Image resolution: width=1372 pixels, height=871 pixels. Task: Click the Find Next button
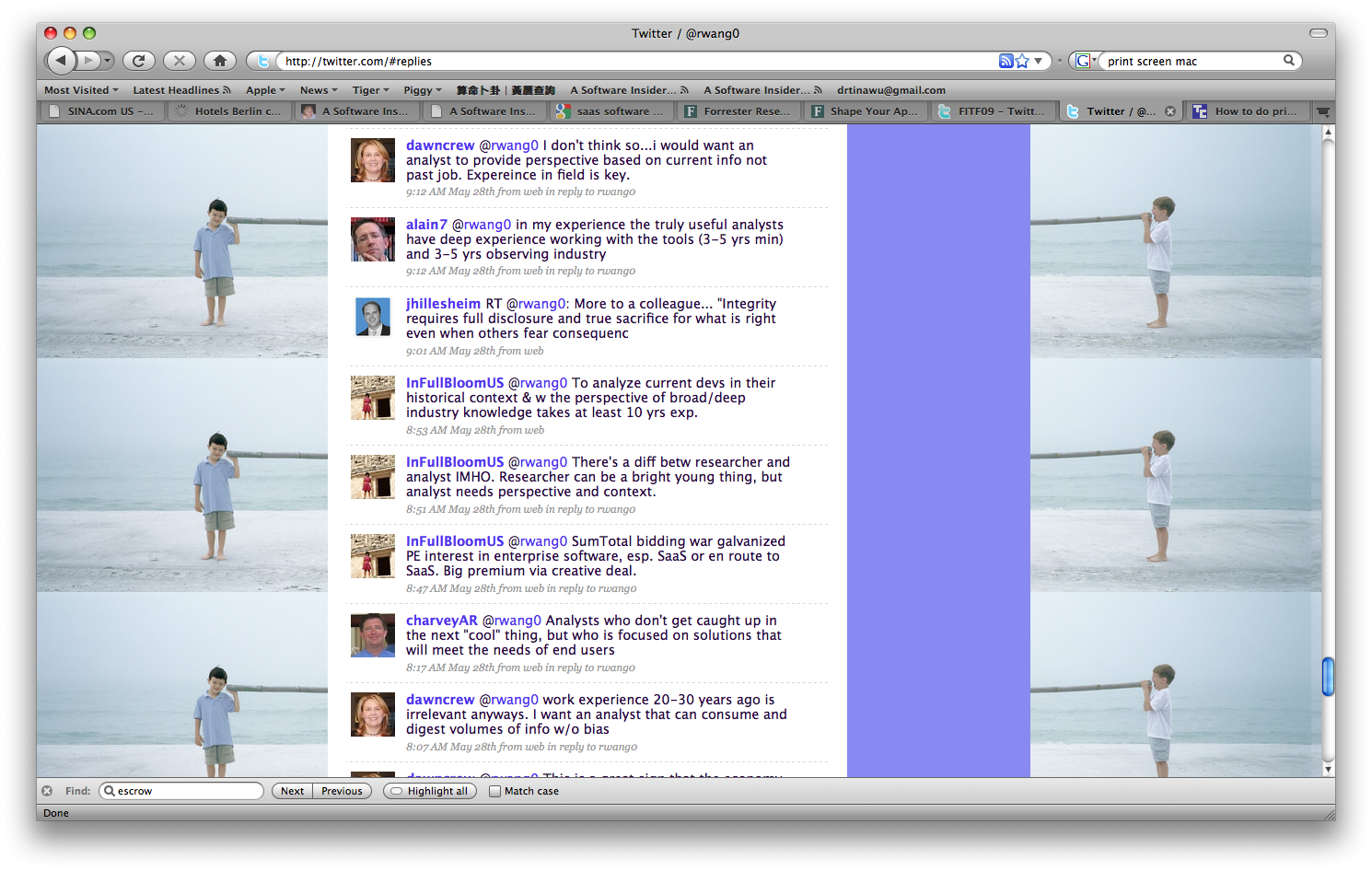tap(292, 791)
